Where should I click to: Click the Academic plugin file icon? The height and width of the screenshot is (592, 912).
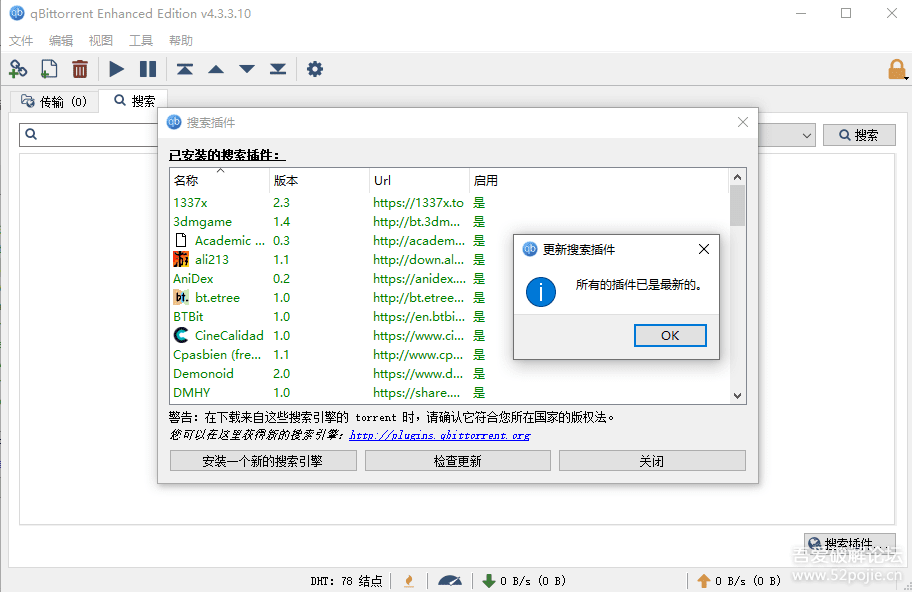181,240
